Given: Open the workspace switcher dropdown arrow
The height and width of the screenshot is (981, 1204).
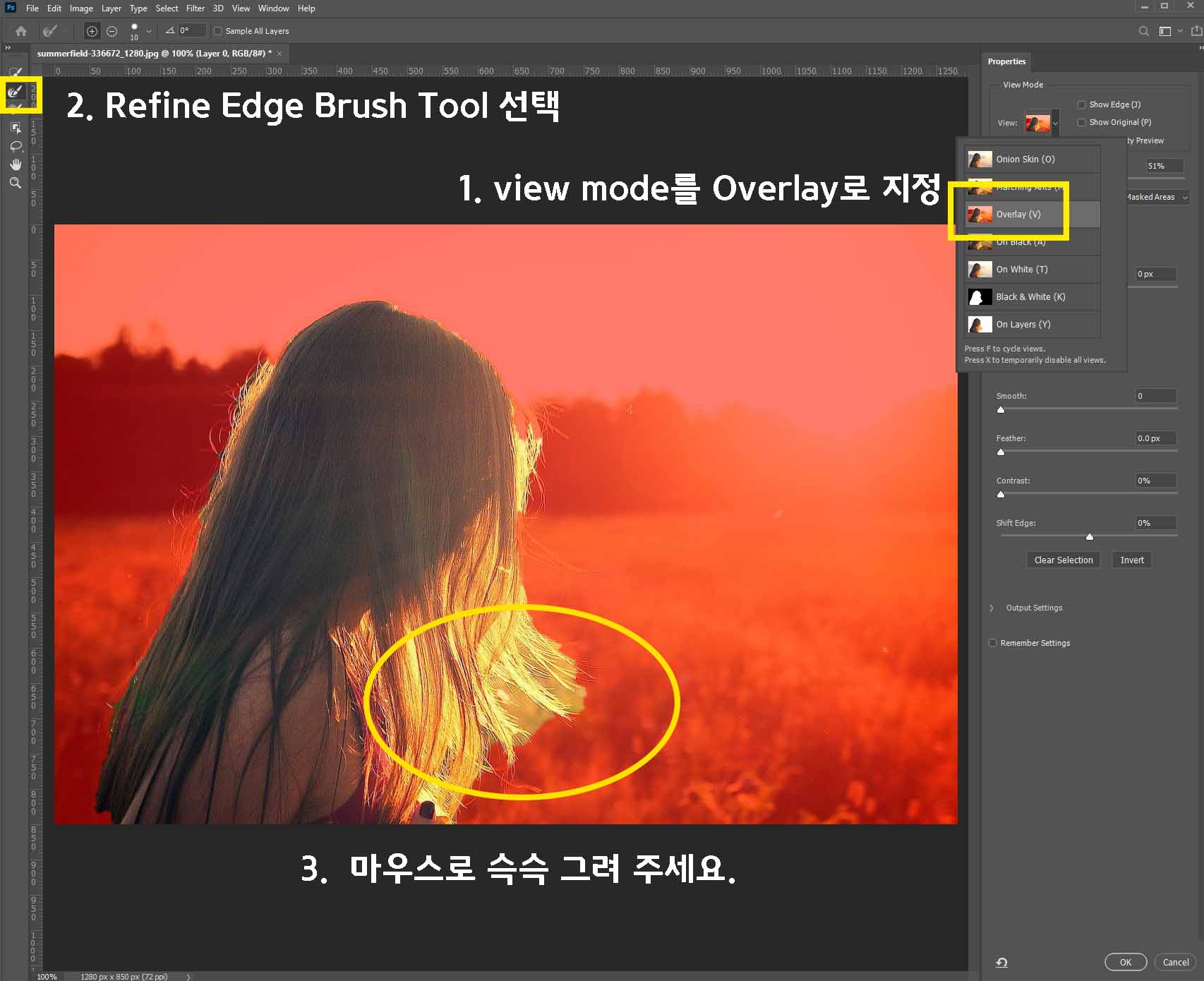Looking at the screenshot, I should coord(1180,31).
